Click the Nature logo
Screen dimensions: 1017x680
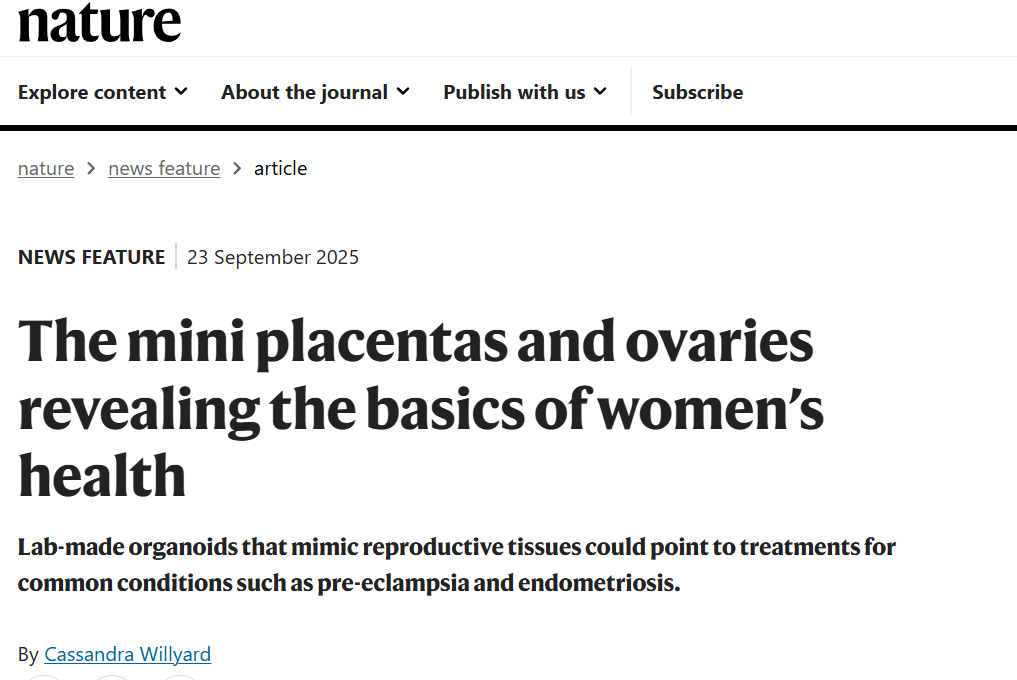(x=99, y=22)
